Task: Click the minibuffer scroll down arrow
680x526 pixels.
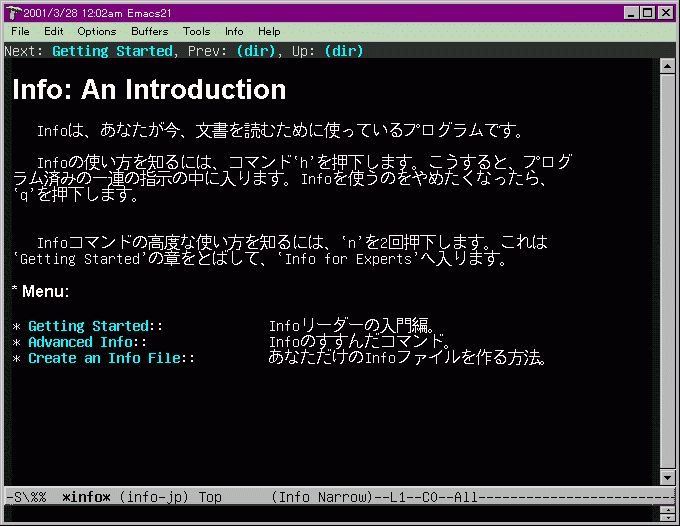Action: (x=667, y=518)
